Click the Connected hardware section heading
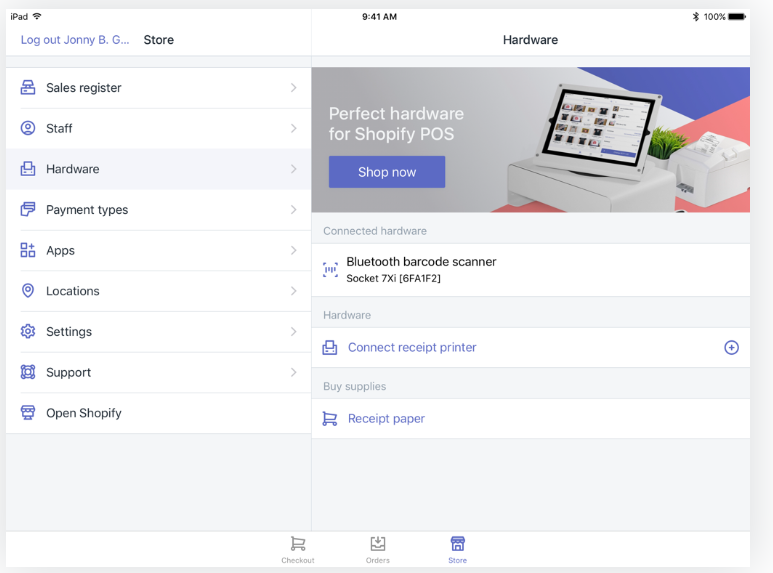Image resolution: width=773 pixels, height=573 pixels. pos(375,231)
